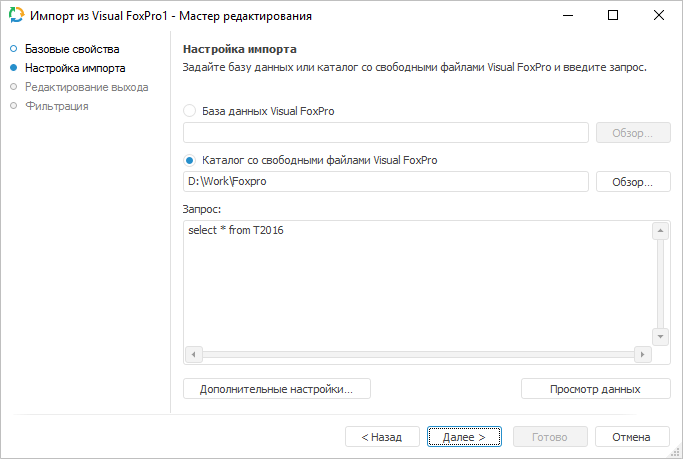This screenshot has width=683, height=459.
Task: Select the Visual FoxPro database radio option
Action: (x=190, y=111)
